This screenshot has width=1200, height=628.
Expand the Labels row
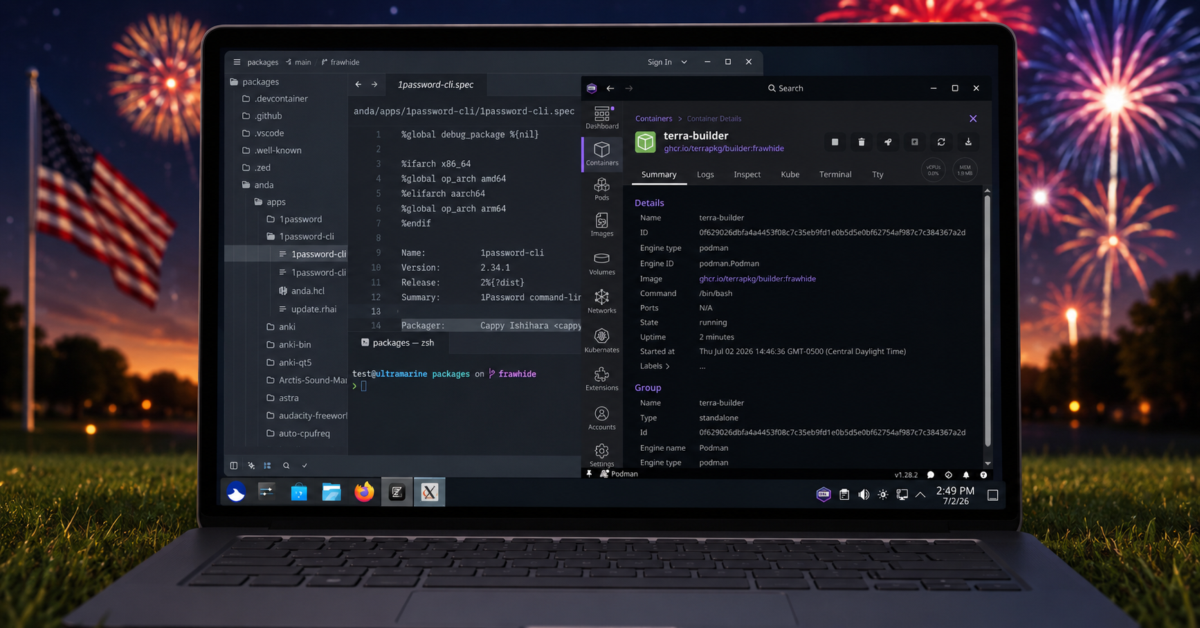tap(655, 366)
